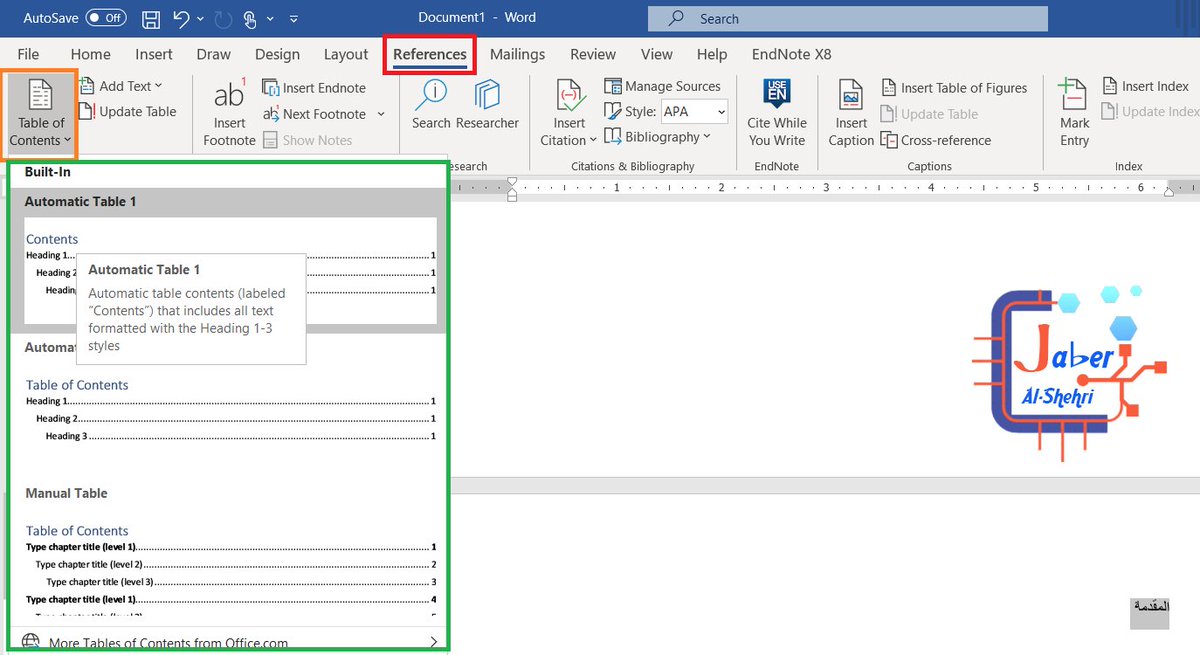The width and height of the screenshot is (1200, 655).
Task: Click into the Search box
Action: (x=848, y=18)
